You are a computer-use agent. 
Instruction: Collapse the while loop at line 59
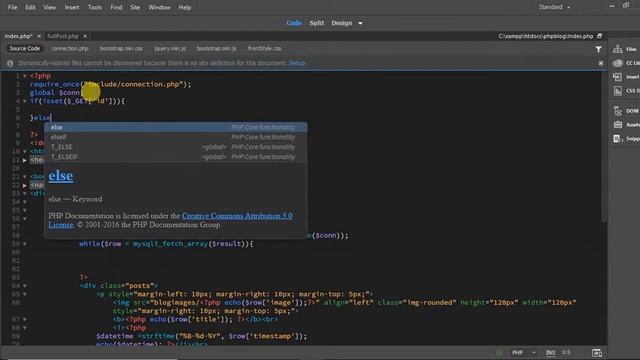[24, 244]
